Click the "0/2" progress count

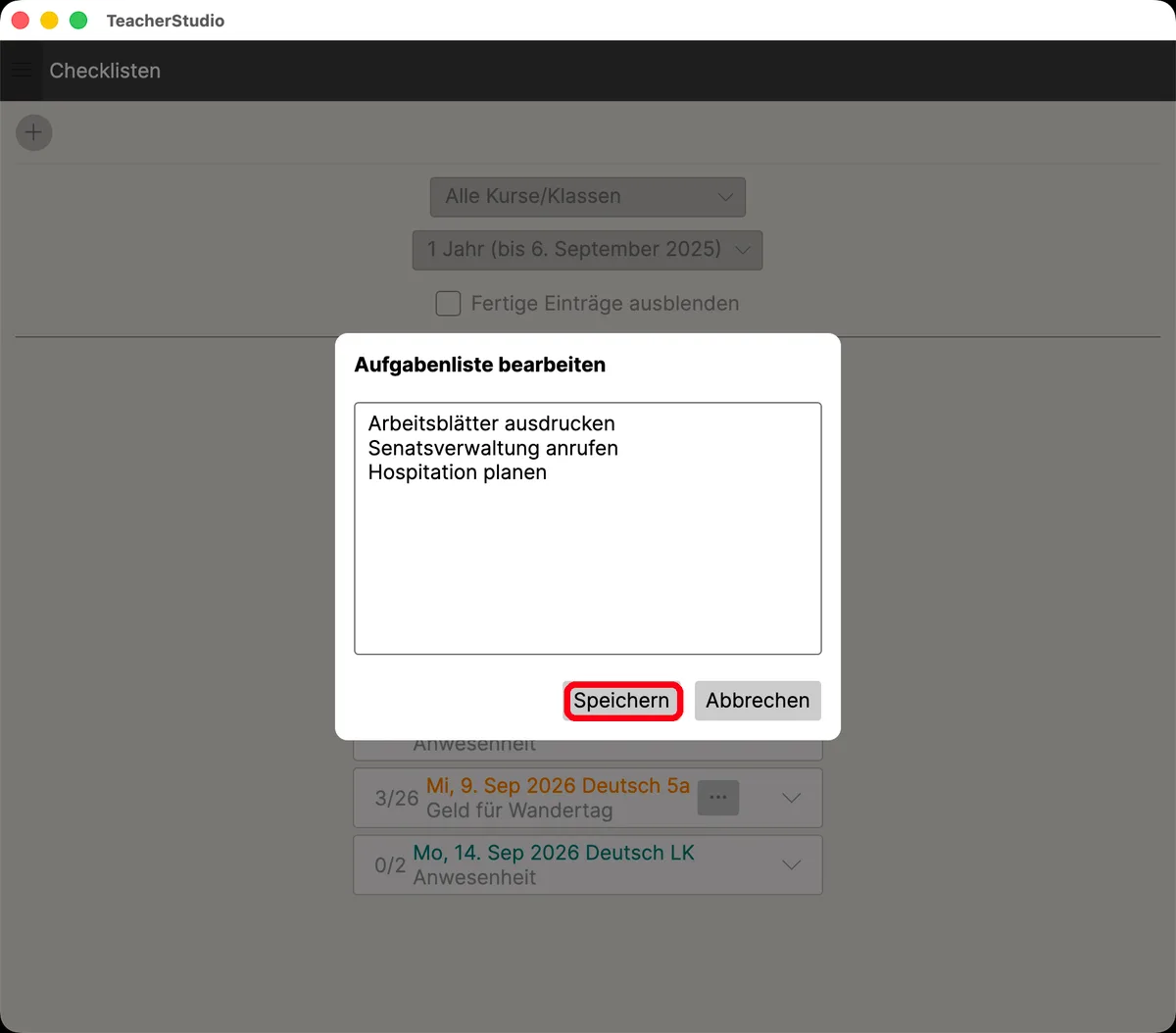point(390,864)
